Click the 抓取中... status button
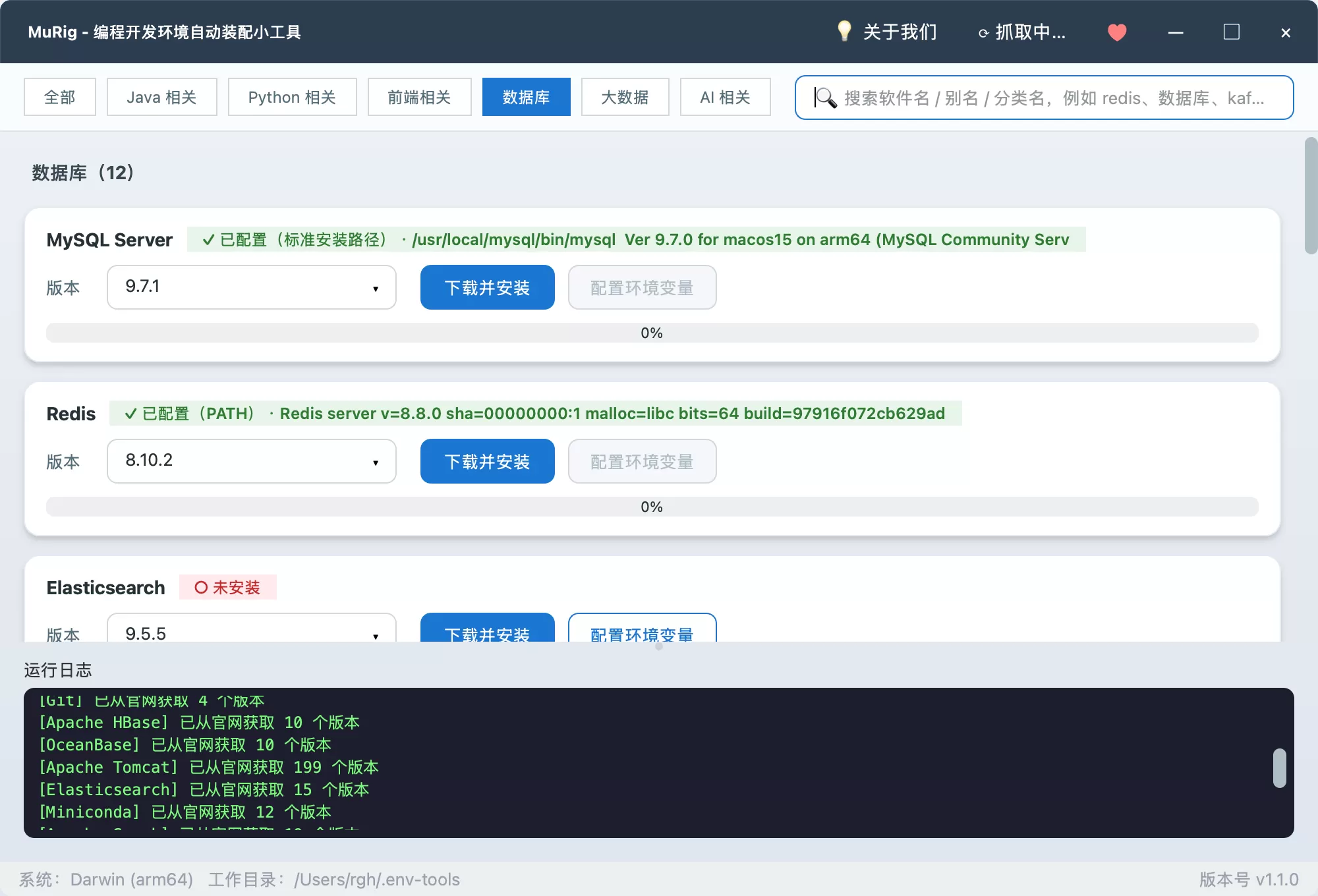Image resolution: width=1318 pixels, height=896 pixels. pyautogui.click(x=1022, y=32)
